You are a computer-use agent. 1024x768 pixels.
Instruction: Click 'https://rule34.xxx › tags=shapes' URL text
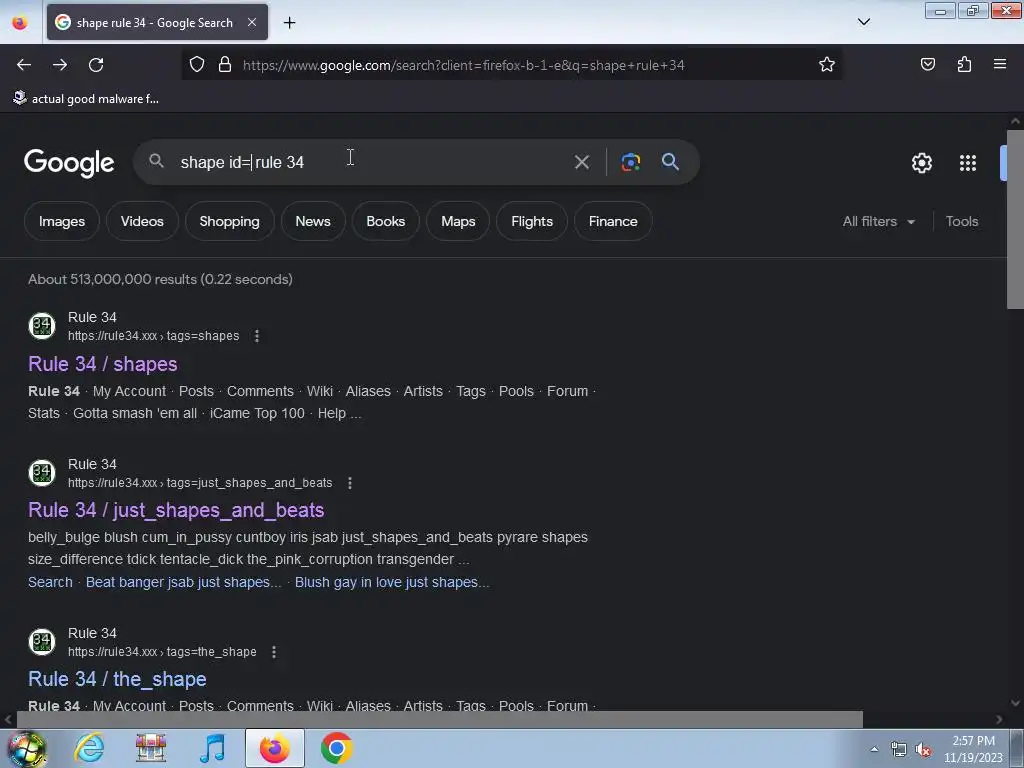click(x=153, y=336)
